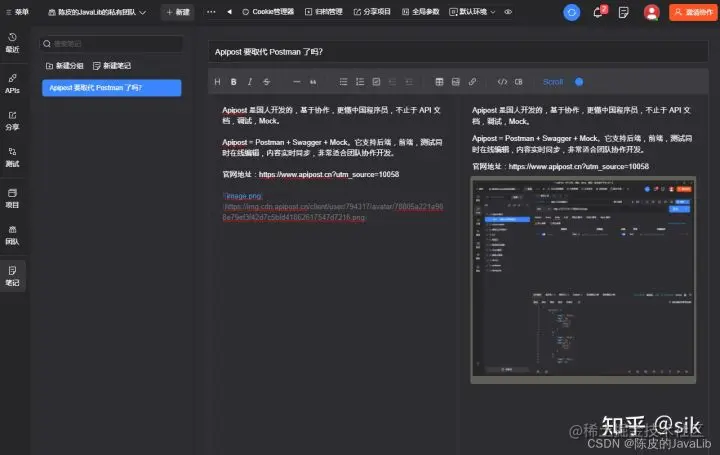The image size is (720, 455).
Task: Insert a horizontal rule line
Action: pyautogui.click(x=297, y=82)
